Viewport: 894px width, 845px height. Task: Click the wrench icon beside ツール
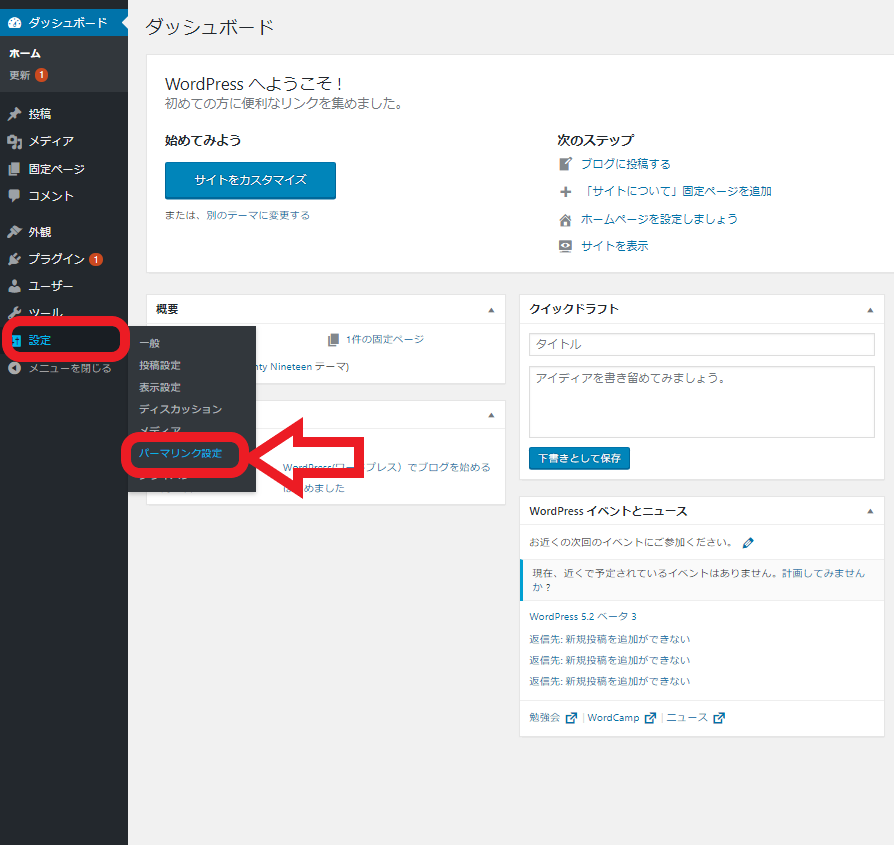(x=14, y=312)
